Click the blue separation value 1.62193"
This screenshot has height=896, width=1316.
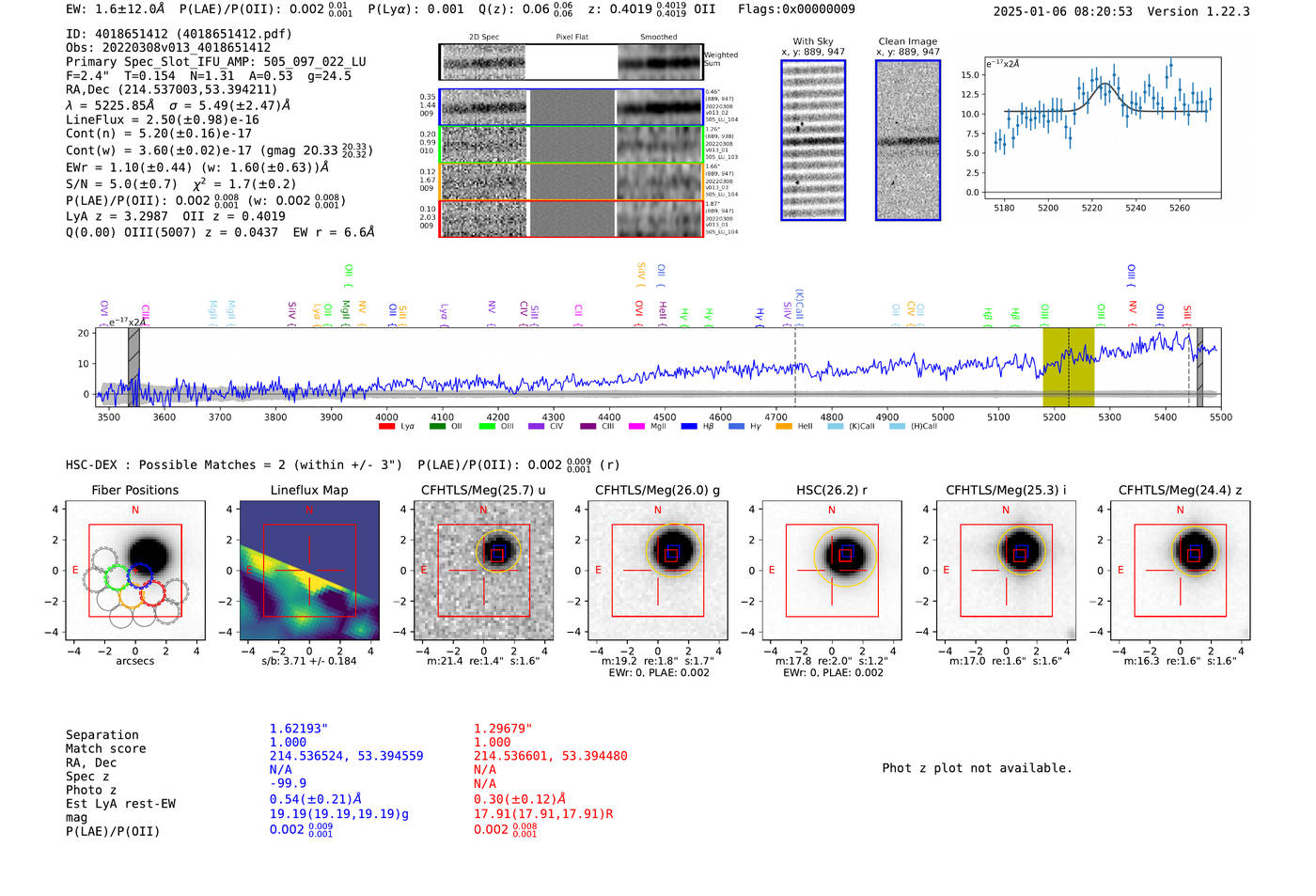coord(299,729)
